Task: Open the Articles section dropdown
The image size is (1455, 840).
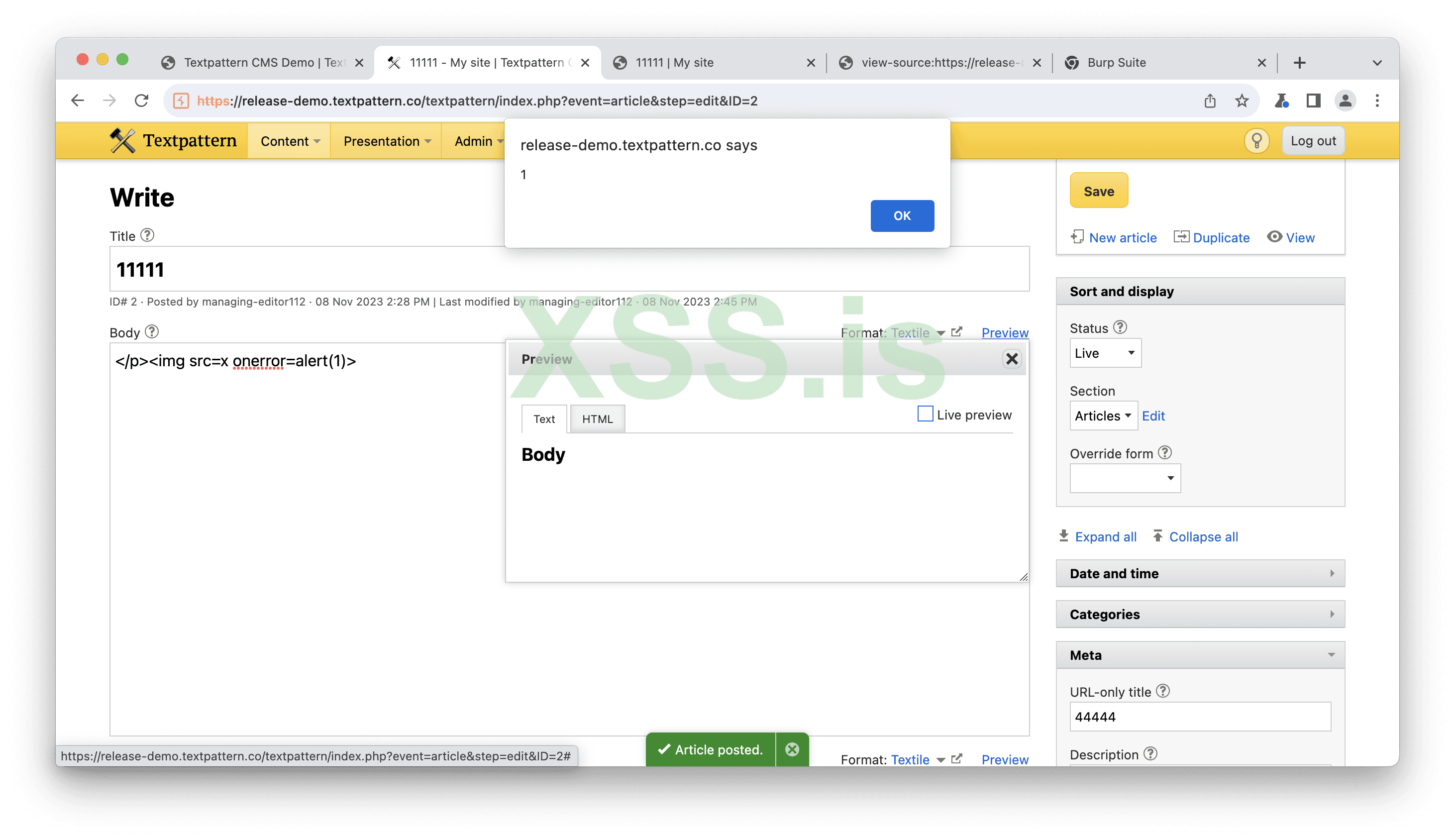Action: tap(1103, 416)
